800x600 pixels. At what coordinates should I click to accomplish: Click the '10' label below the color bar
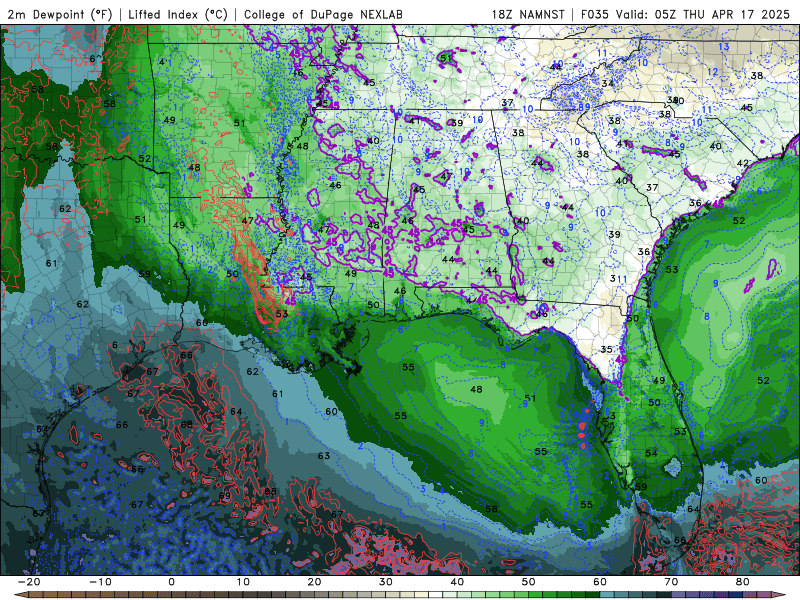click(x=243, y=582)
